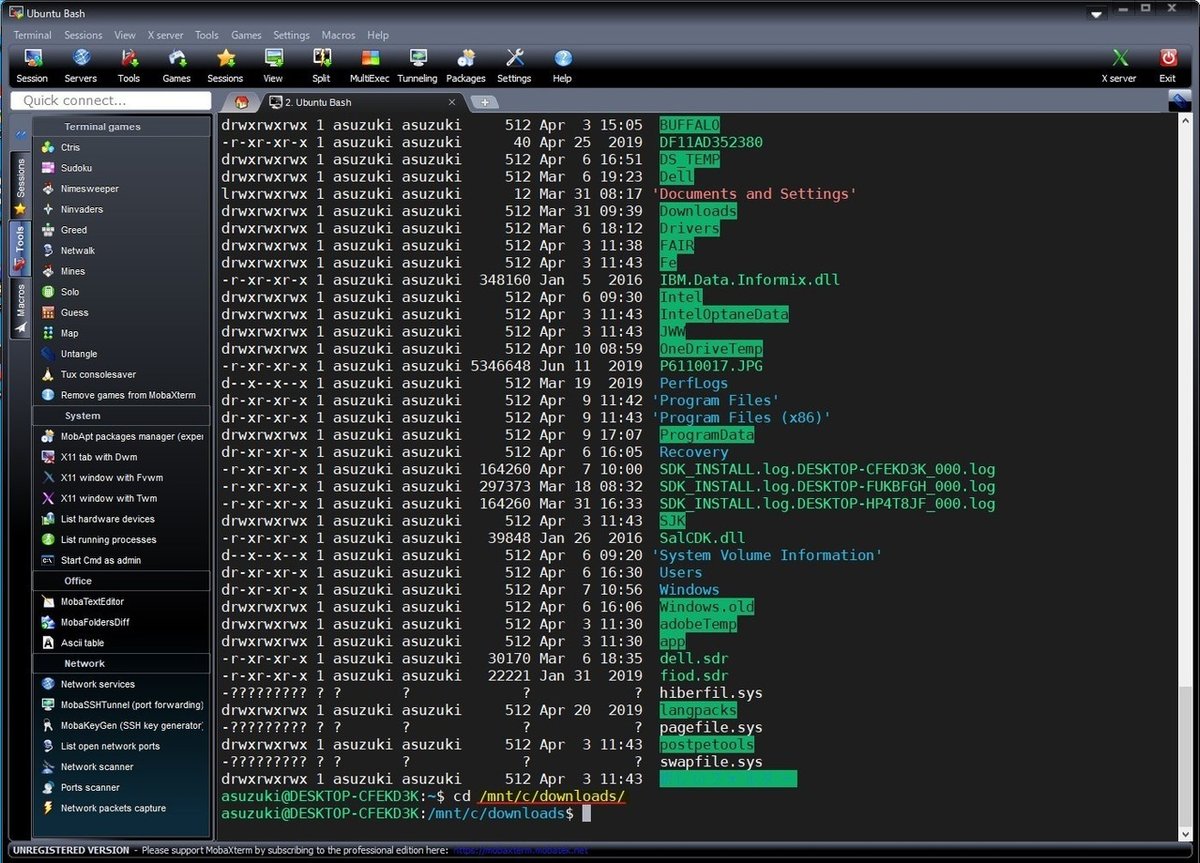Open the MobaXterm subscription link

pos(521,851)
